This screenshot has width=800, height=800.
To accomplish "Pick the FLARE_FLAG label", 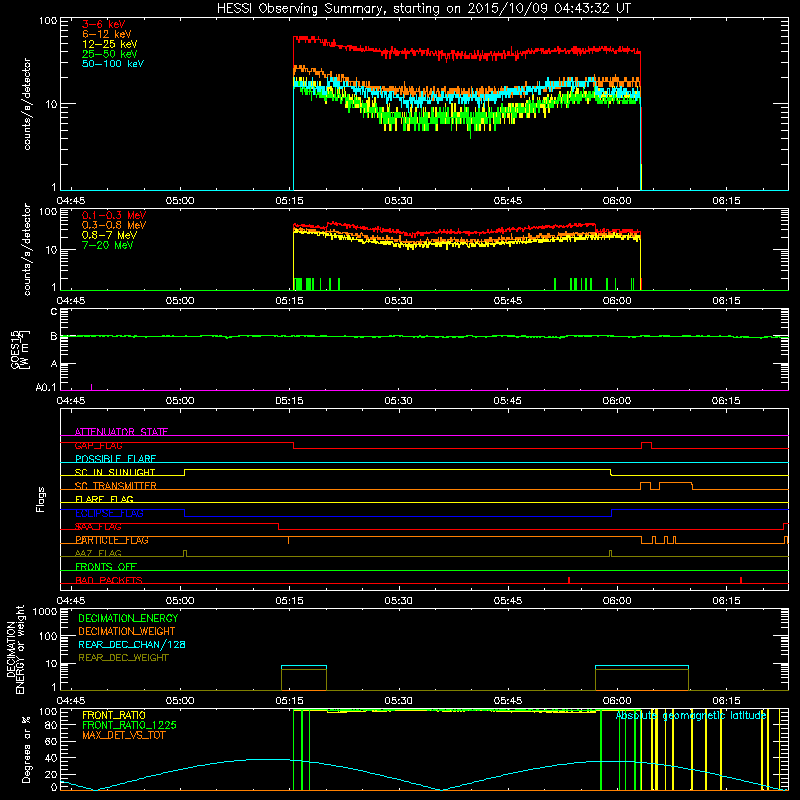I will (x=104, y=499).
